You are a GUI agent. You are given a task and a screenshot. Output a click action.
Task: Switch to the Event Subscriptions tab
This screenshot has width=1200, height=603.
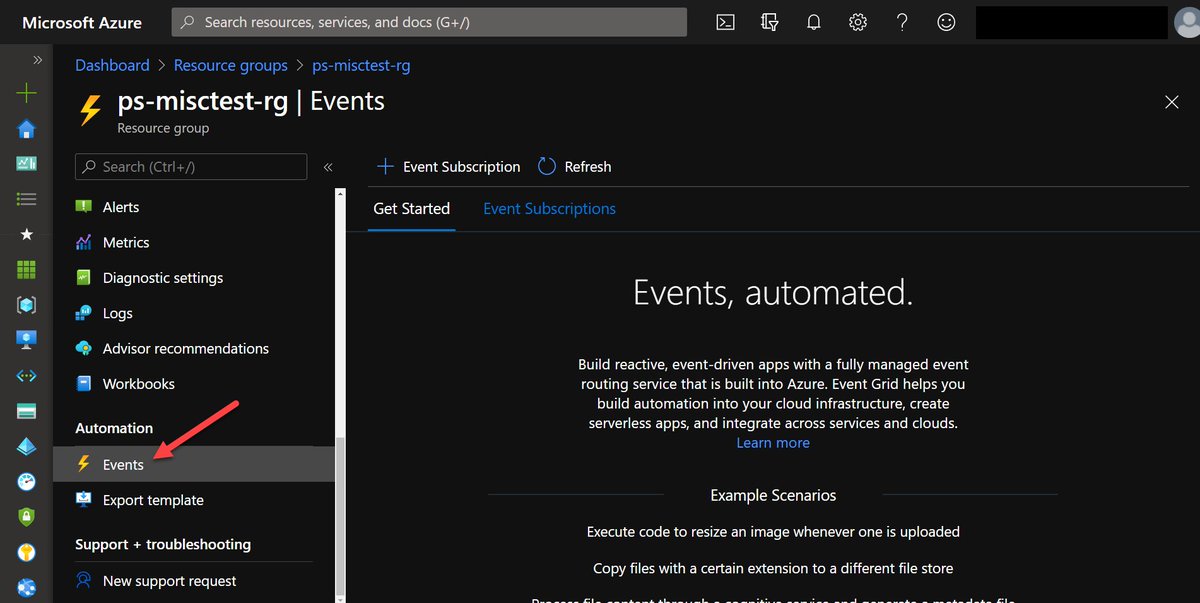coord(549,209)
